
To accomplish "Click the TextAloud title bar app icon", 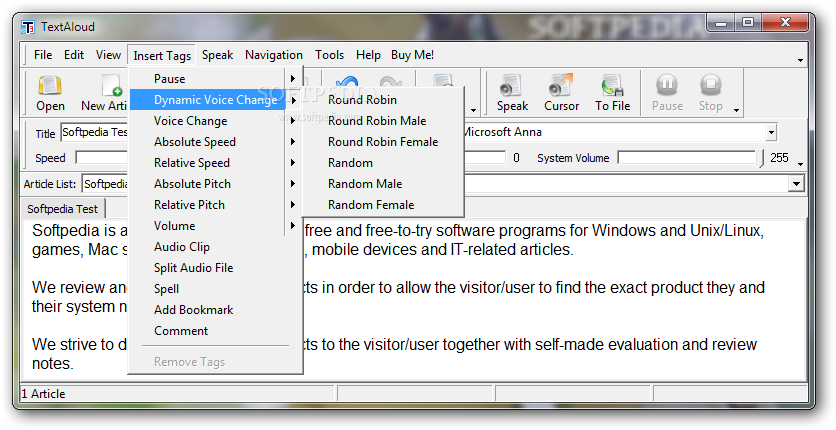I will coord(28,27).
